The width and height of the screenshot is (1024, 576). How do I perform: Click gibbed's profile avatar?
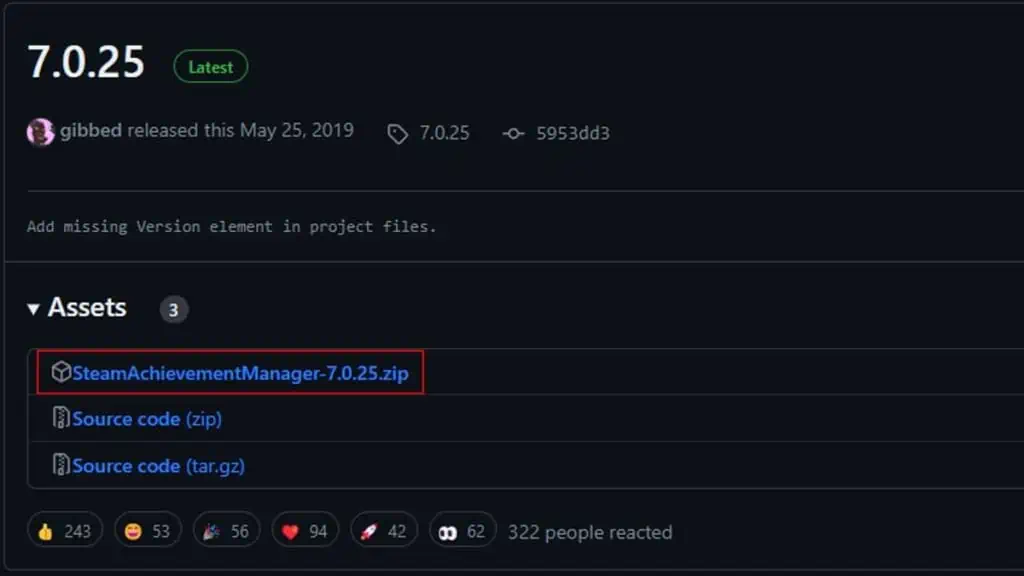click(x=40, y=132)
